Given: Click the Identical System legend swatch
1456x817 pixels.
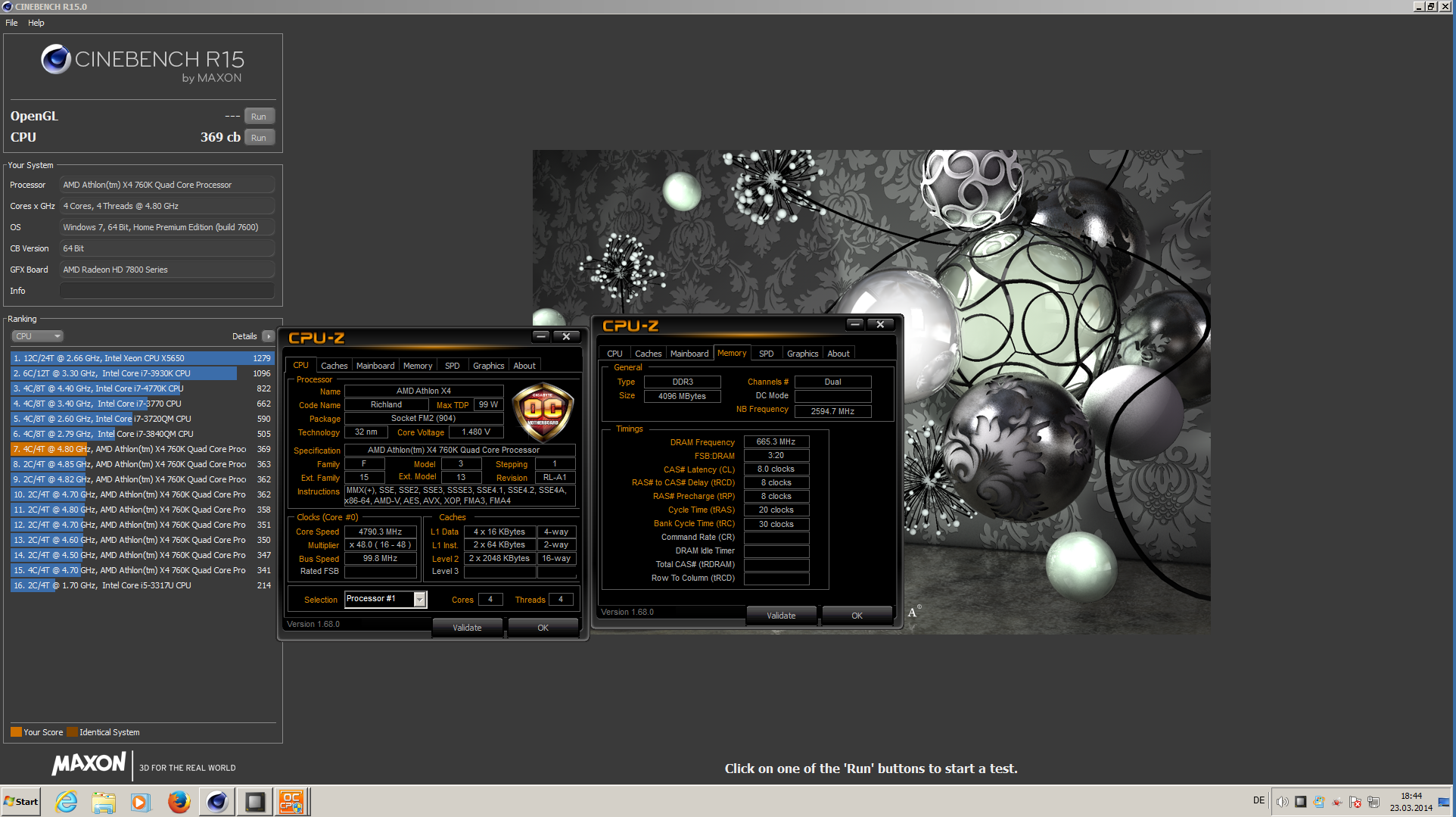Looking at the screenshot, I should click(72, 732).
